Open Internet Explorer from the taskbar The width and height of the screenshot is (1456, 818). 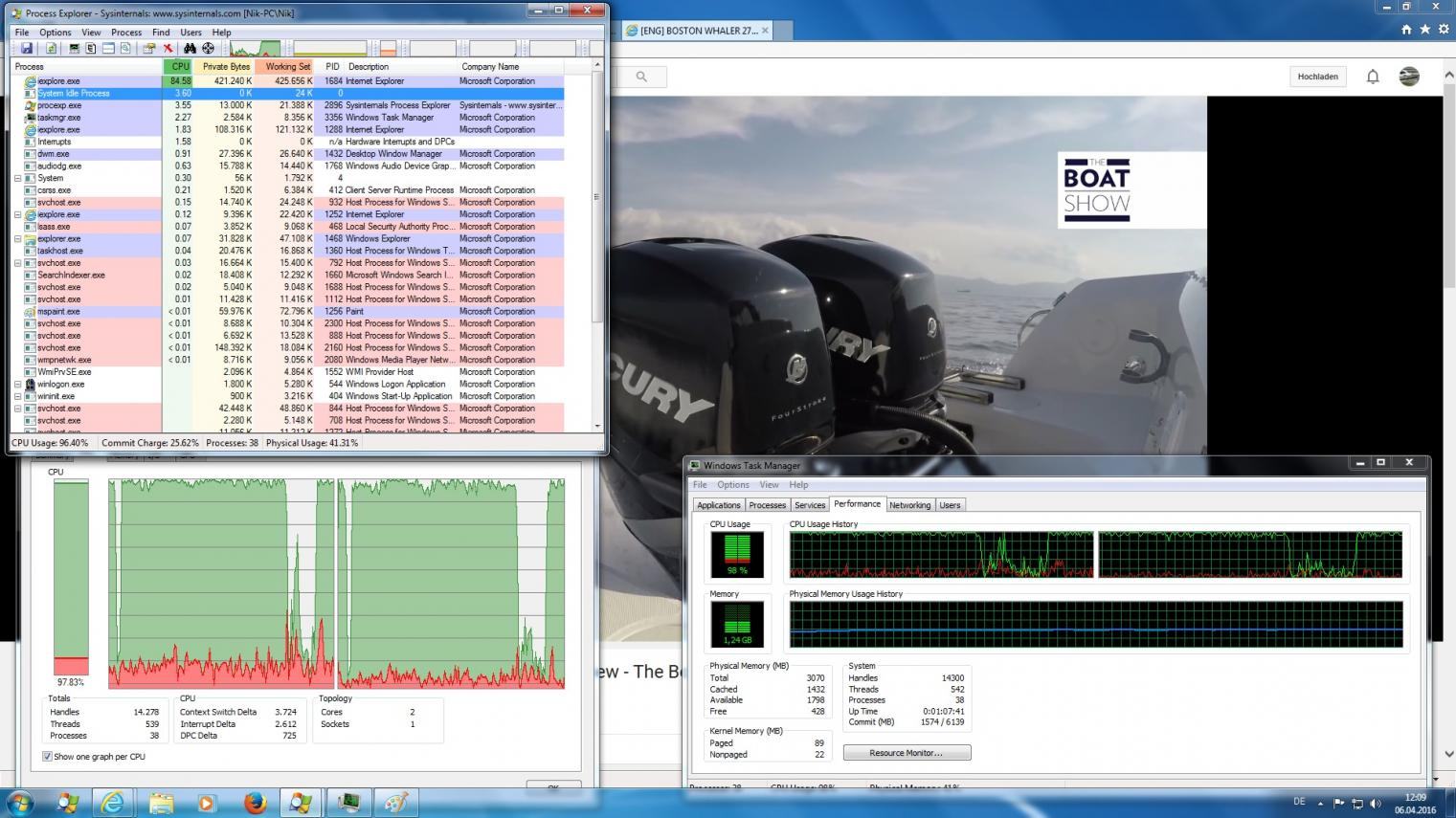[x=113, y=802]
